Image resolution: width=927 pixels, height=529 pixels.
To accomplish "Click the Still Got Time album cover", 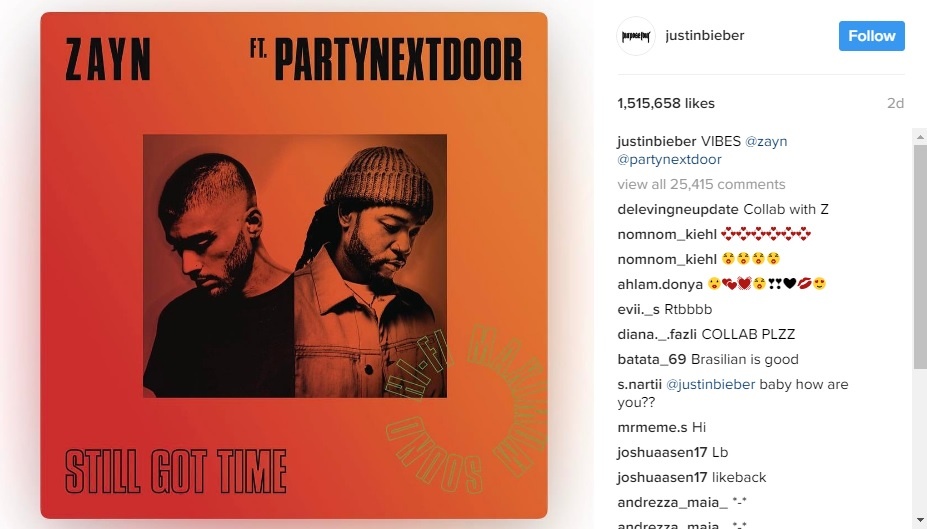I will (294, 265).
